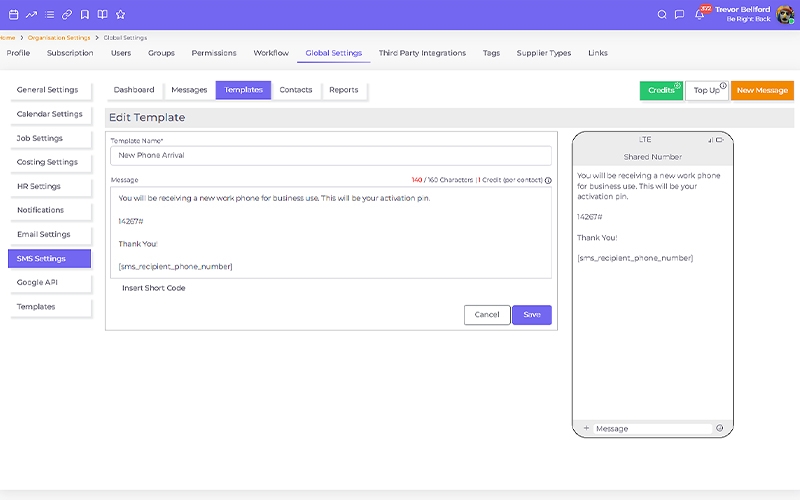Go to the Home breadcrumb
Viewport: 800px width, 500px height.
coord(7,38)
